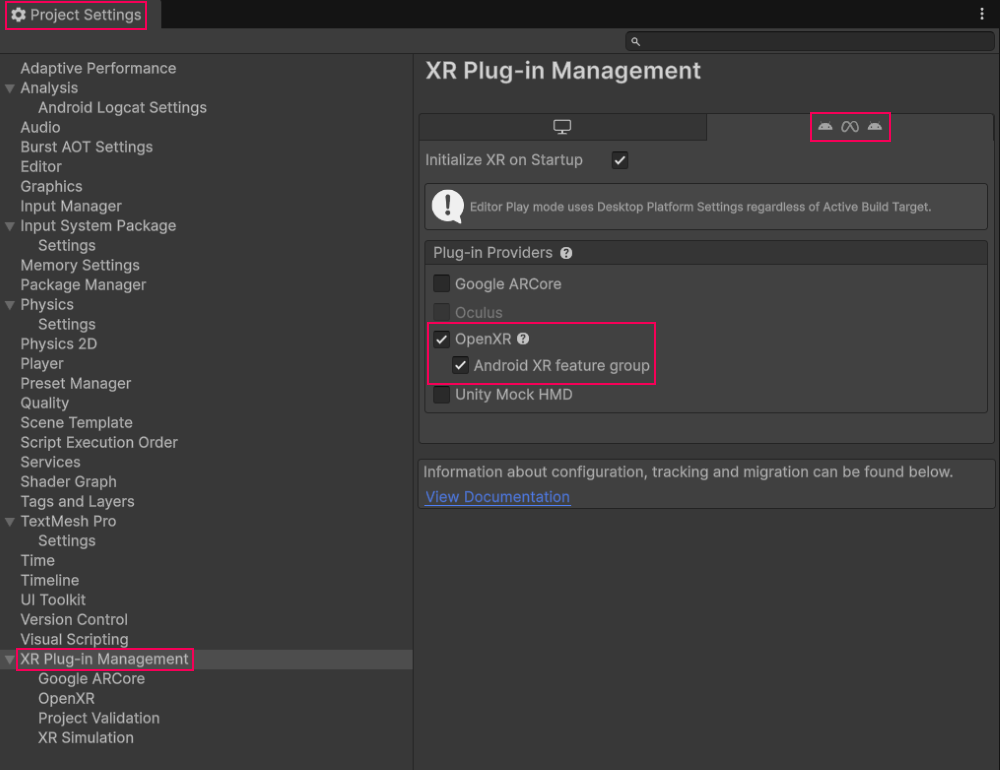Disable the Android XR feature group

tap(460, 365)
